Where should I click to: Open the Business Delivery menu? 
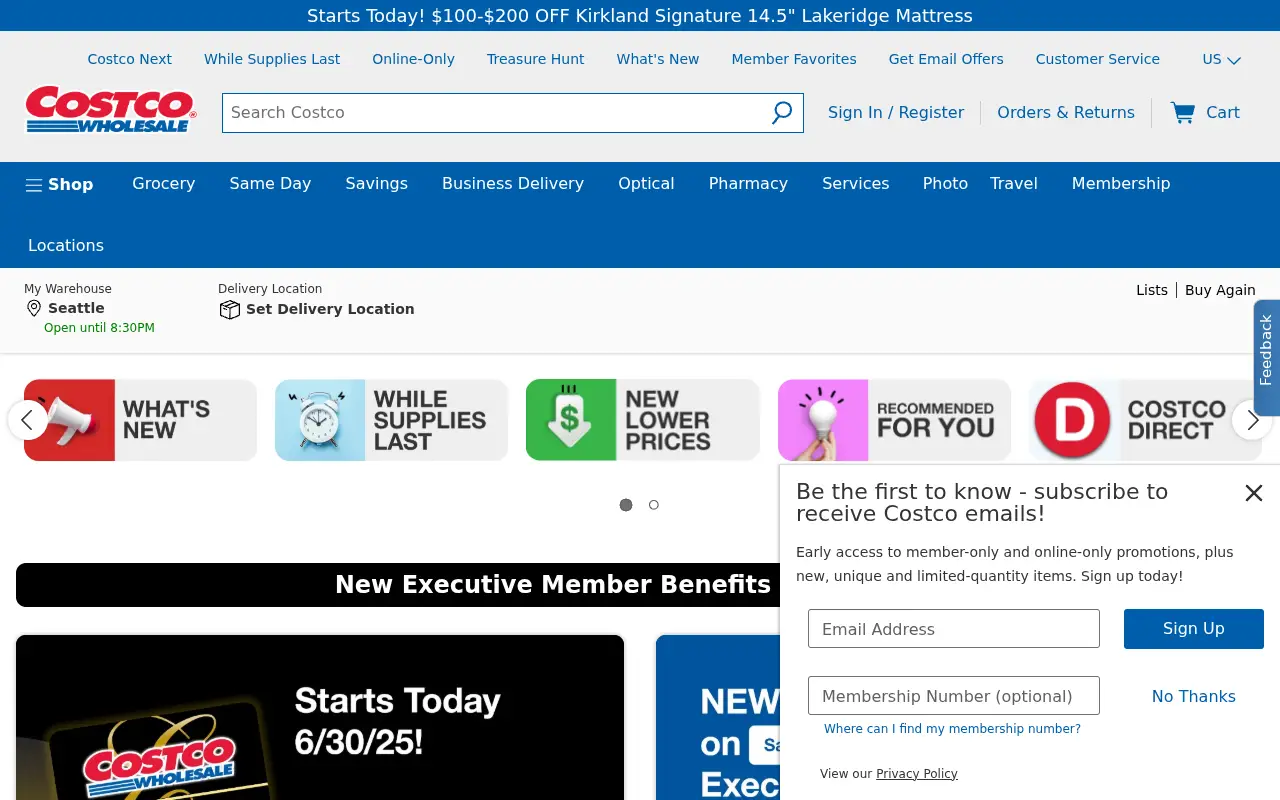513,184
